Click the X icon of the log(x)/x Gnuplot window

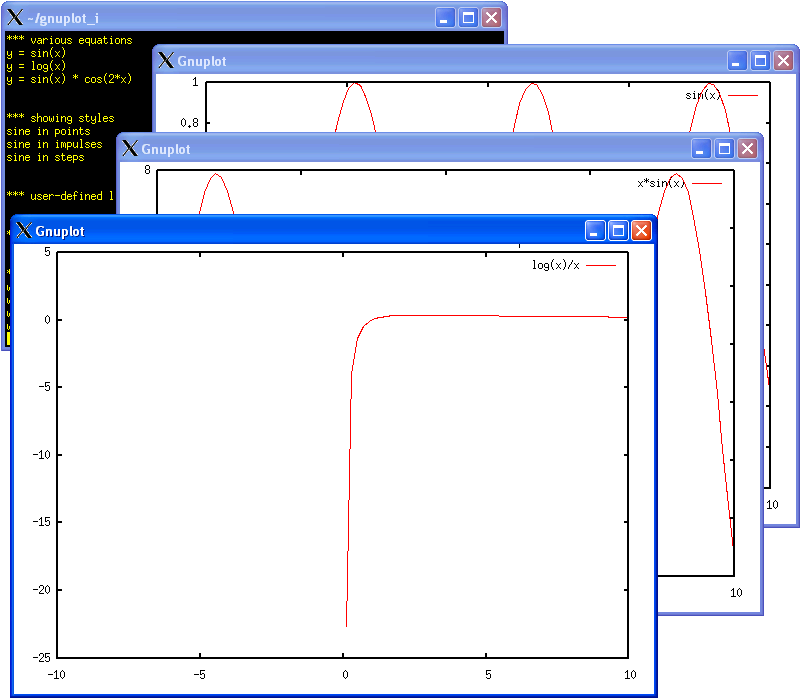click(24, 231)
